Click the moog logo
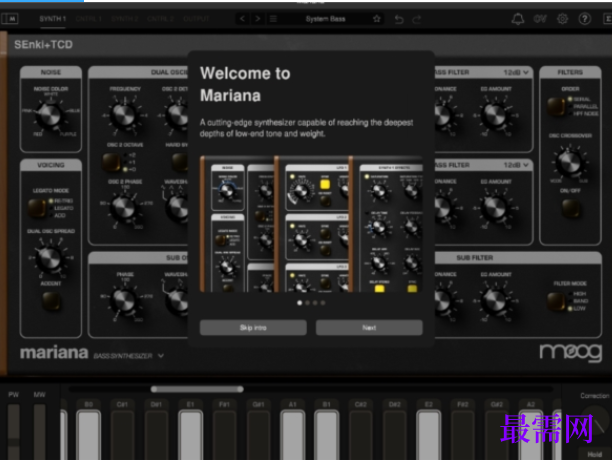612x460 pixels. pyautogui.click(x=571, y=352)
